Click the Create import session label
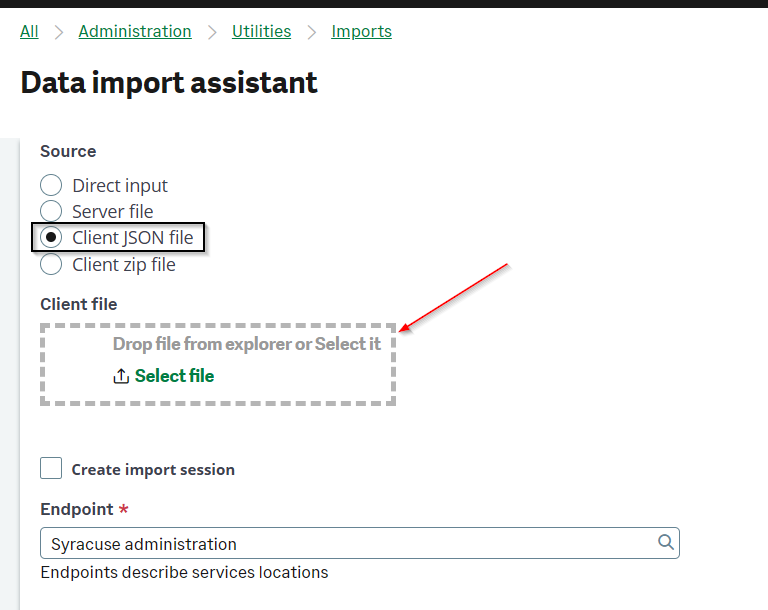The height and width of the screenshot is (610, 768). coord(153,469)
